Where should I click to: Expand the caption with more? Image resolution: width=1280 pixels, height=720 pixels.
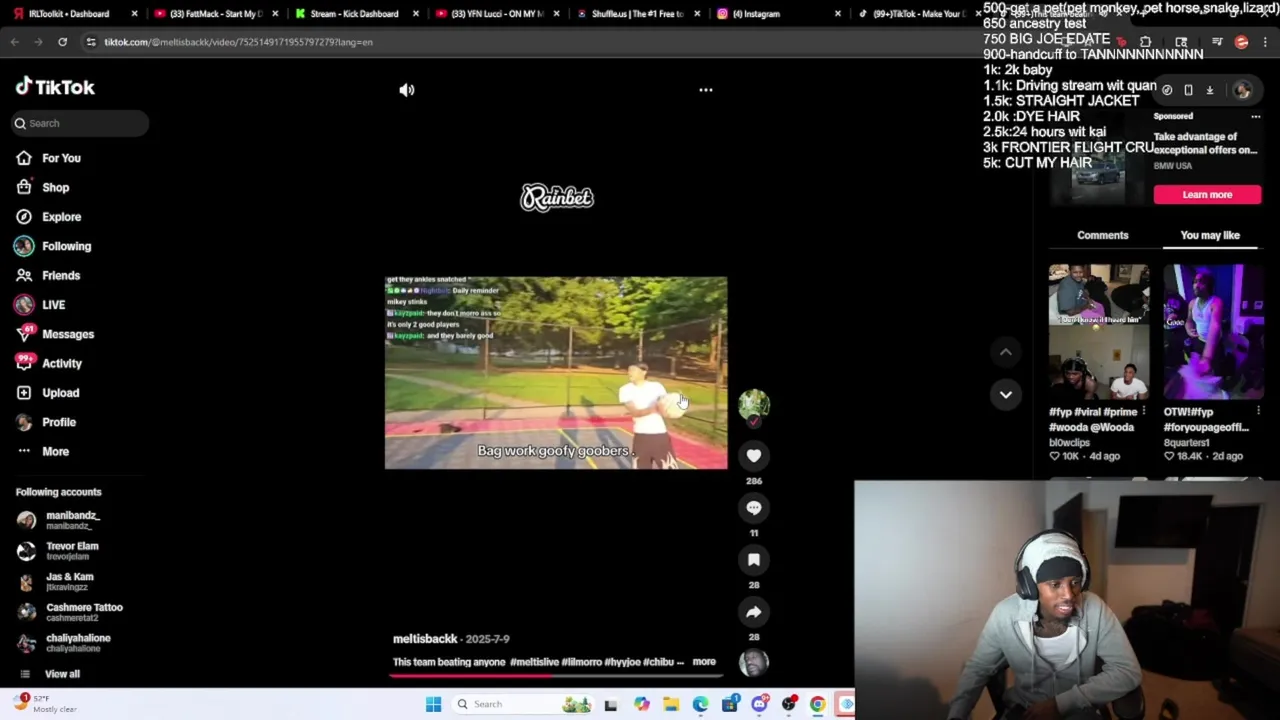(704, 662)
